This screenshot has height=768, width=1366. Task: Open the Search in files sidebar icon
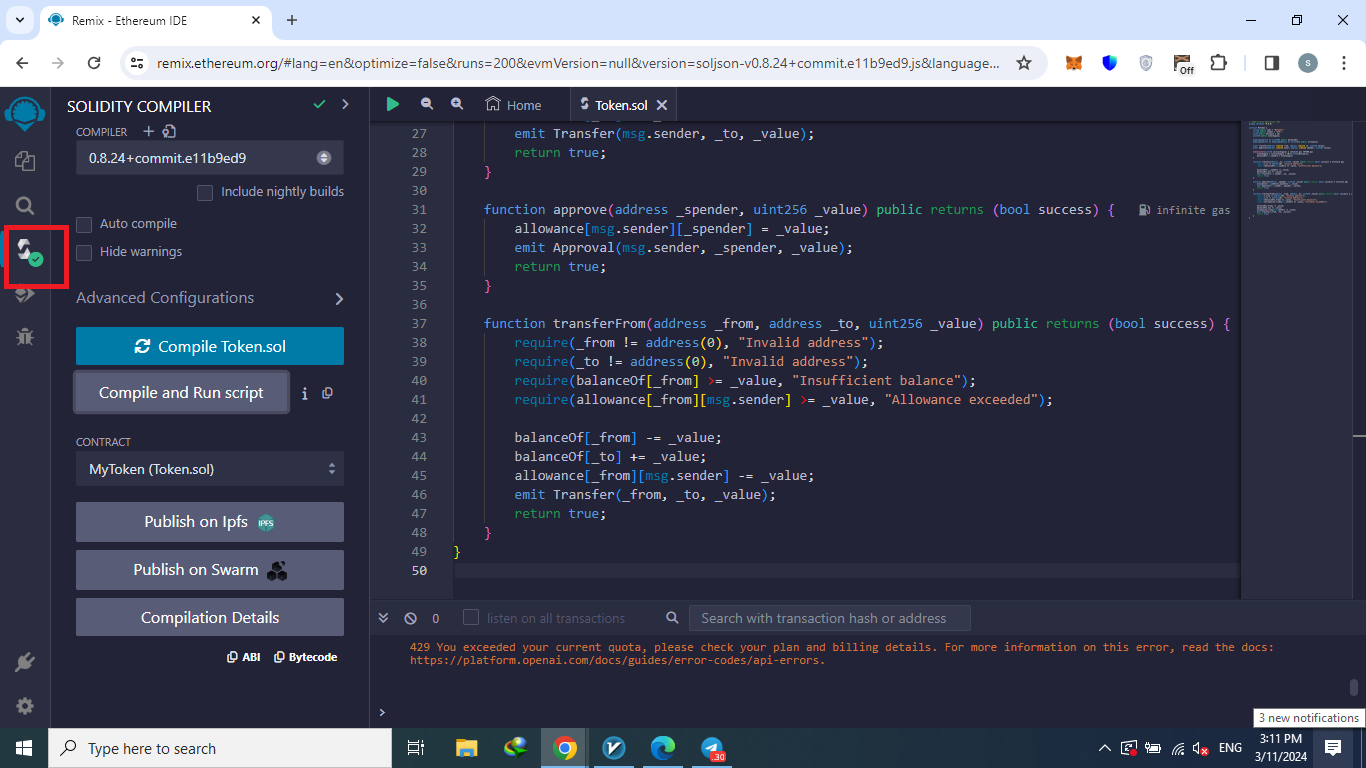(x=25, y=206)
